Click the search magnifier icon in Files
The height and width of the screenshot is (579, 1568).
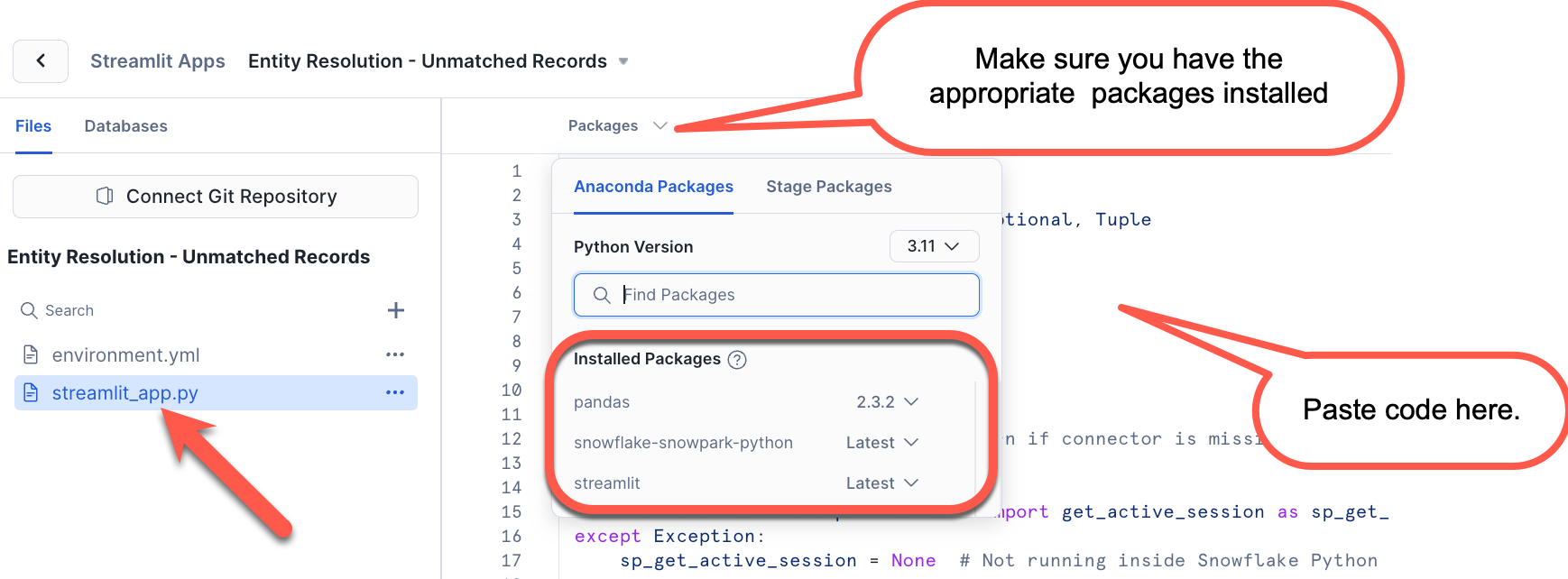(29, 310)
